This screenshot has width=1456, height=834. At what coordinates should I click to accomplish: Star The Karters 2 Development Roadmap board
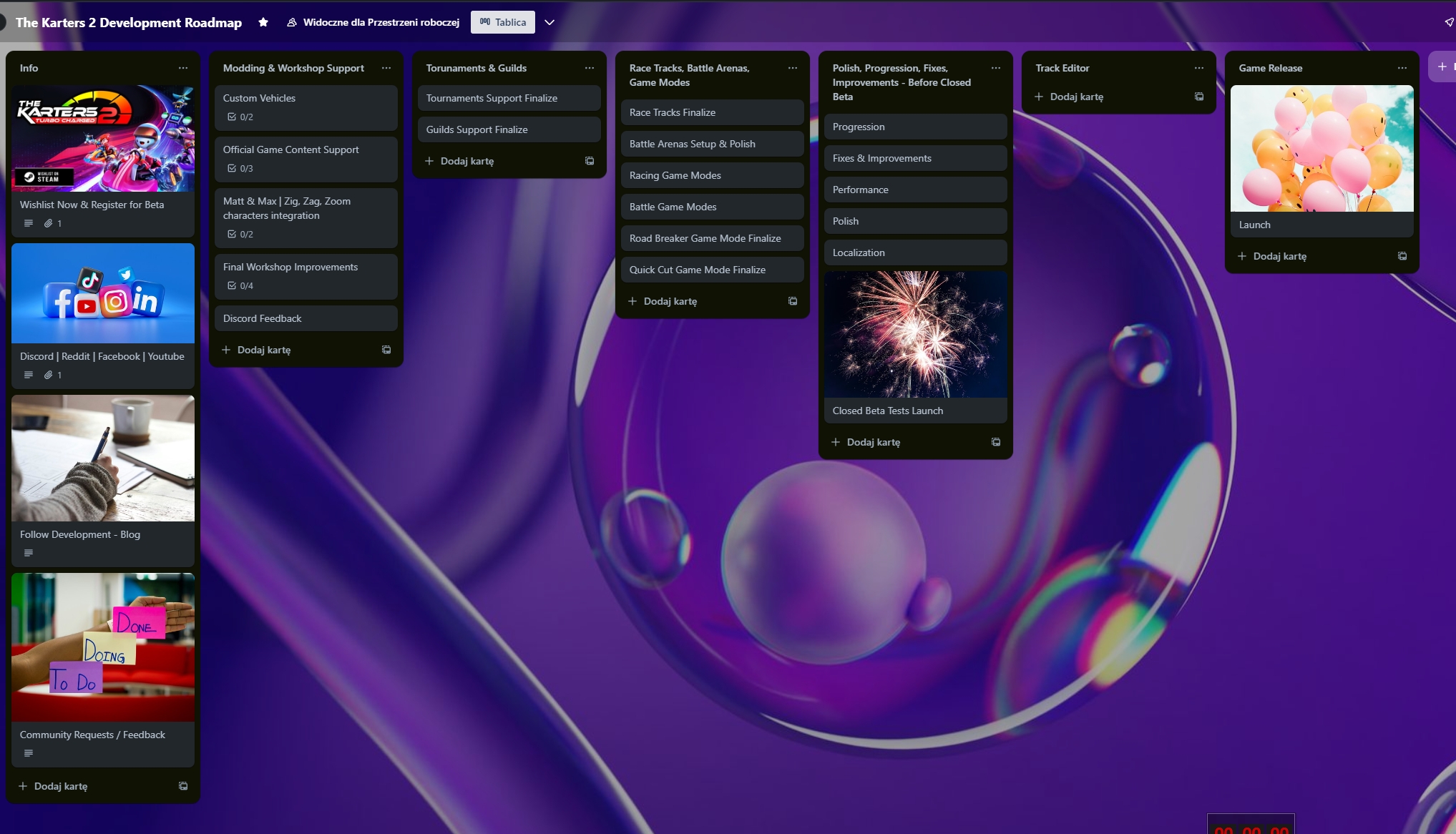(263, 22)
